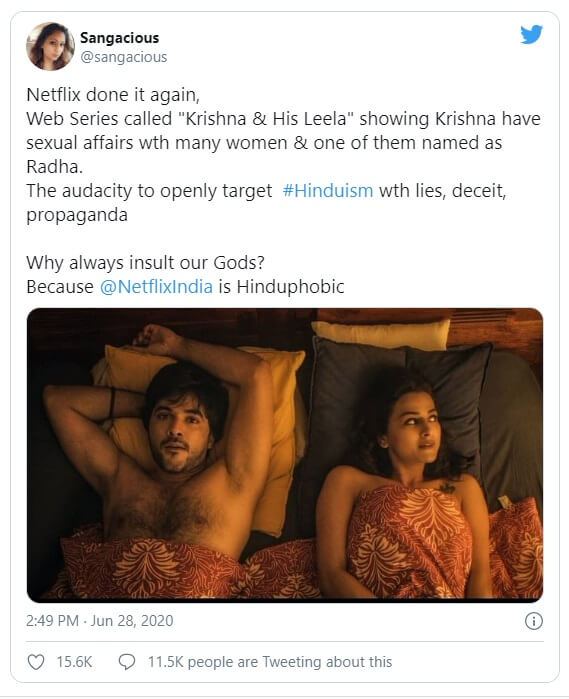Open the @sangacious handle link
The height and width of the screenshot is (699, 569).
(x=124, y=58)
